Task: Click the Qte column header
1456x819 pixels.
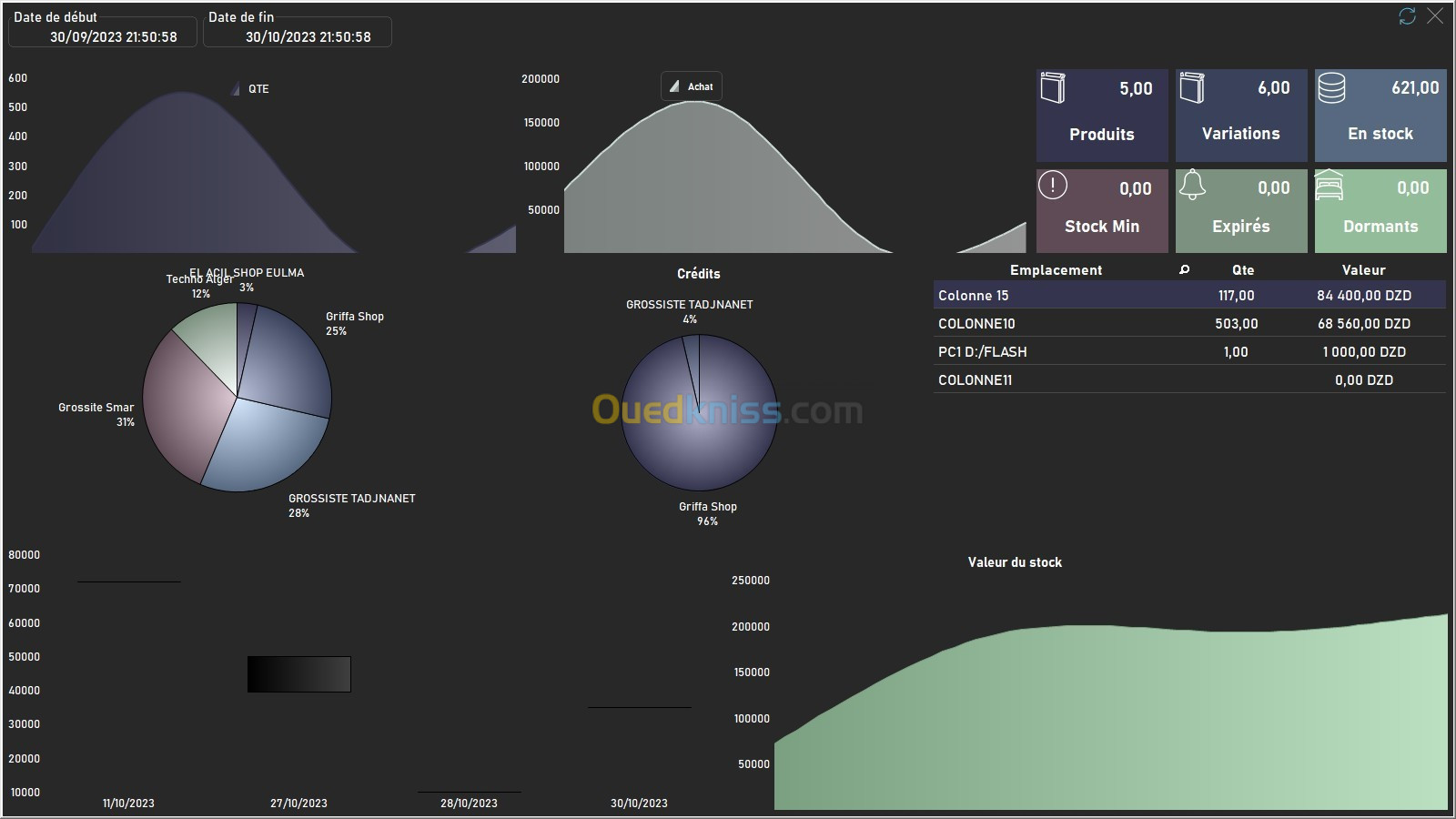Action: click(1243, 270)
